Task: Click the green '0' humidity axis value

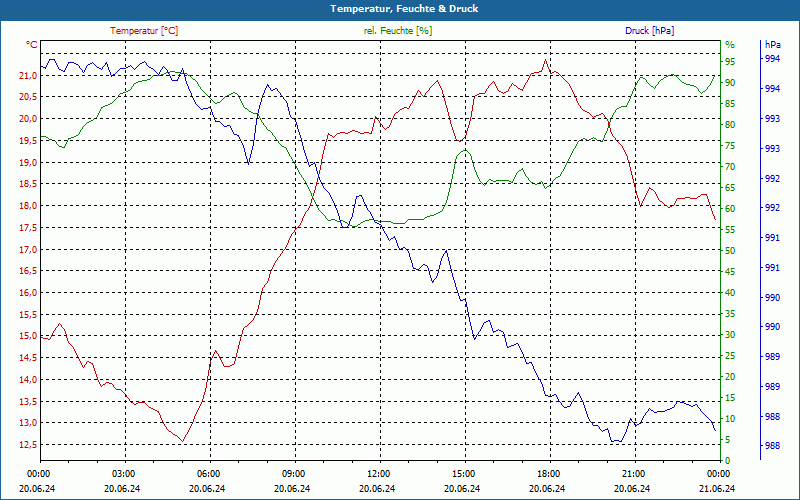Action: tap(728, 461)
